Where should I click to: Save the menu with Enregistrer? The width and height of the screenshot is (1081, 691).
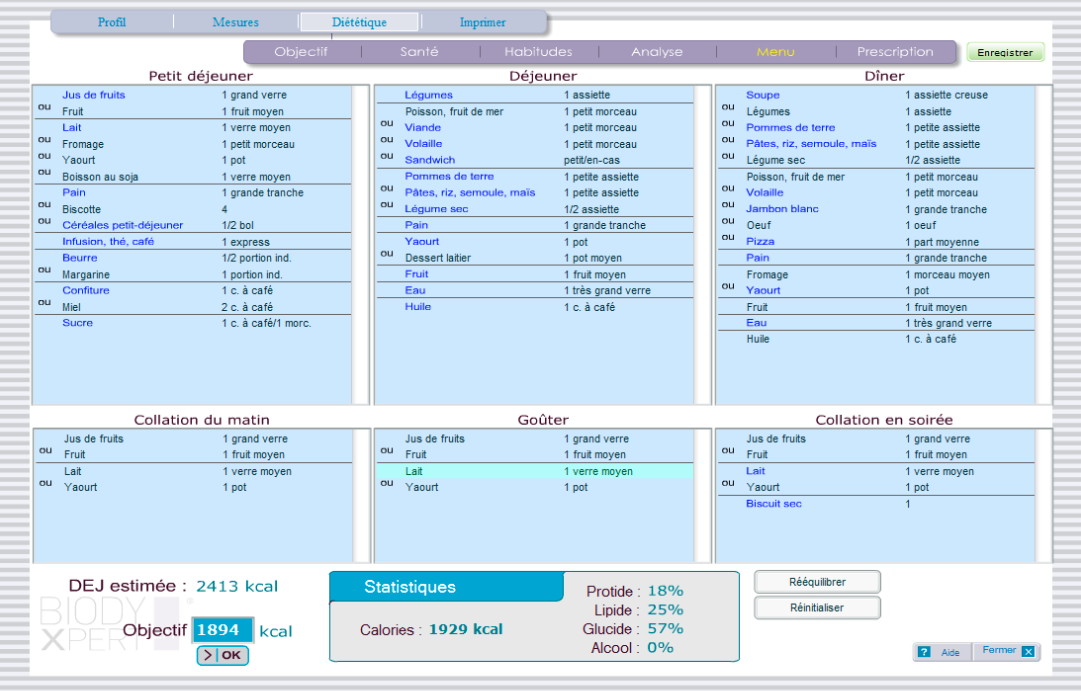point(1005,52)
